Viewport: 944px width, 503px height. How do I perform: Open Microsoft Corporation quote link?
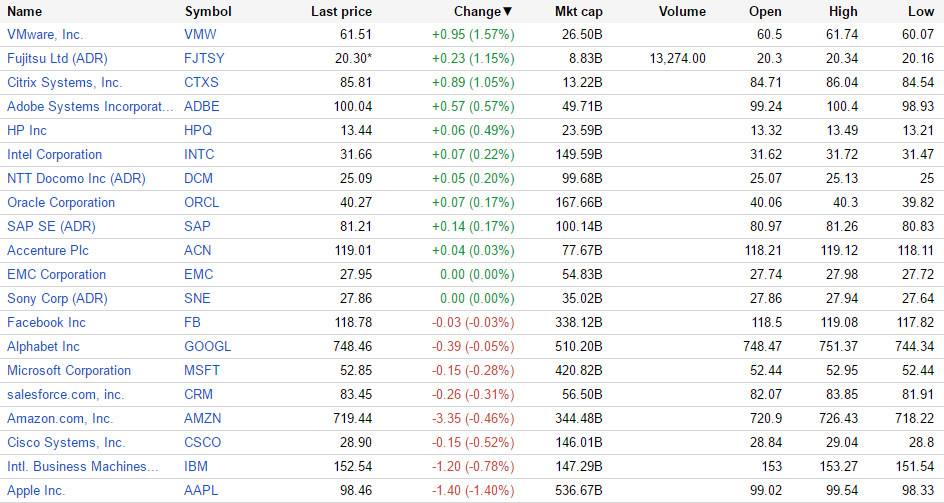69,371
